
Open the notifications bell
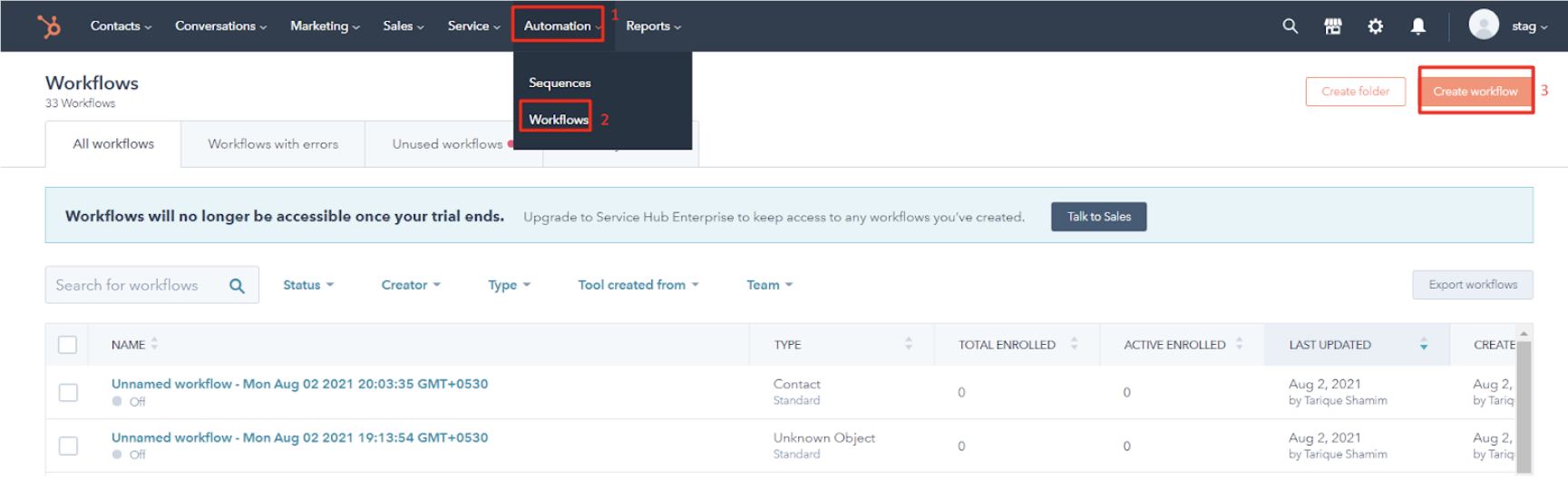1417,26
